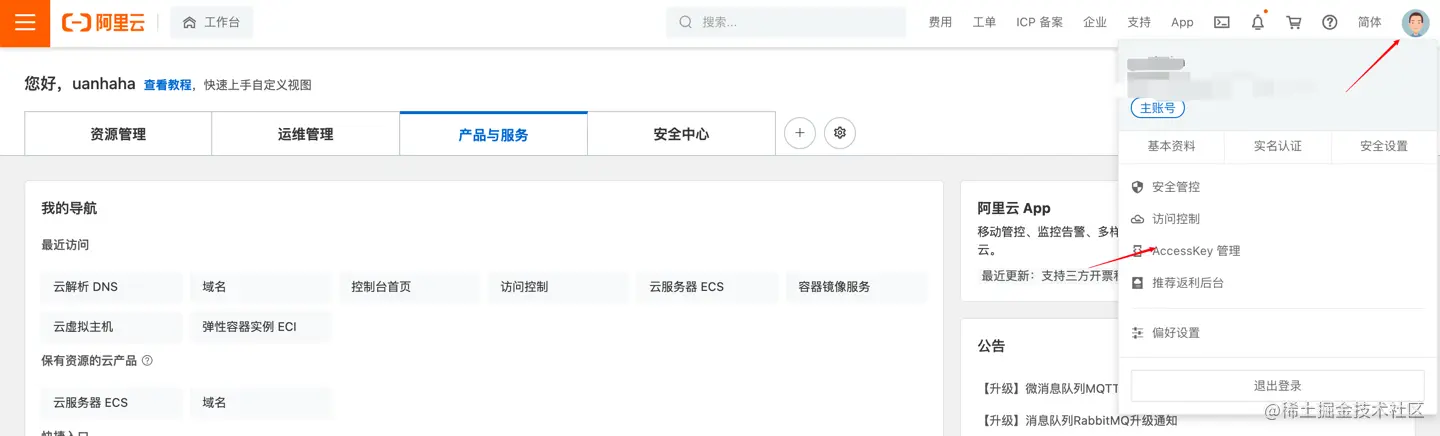Open the 微消息队列MQTT announcement
The image size is (1440, 436).
click(1048, 388)
